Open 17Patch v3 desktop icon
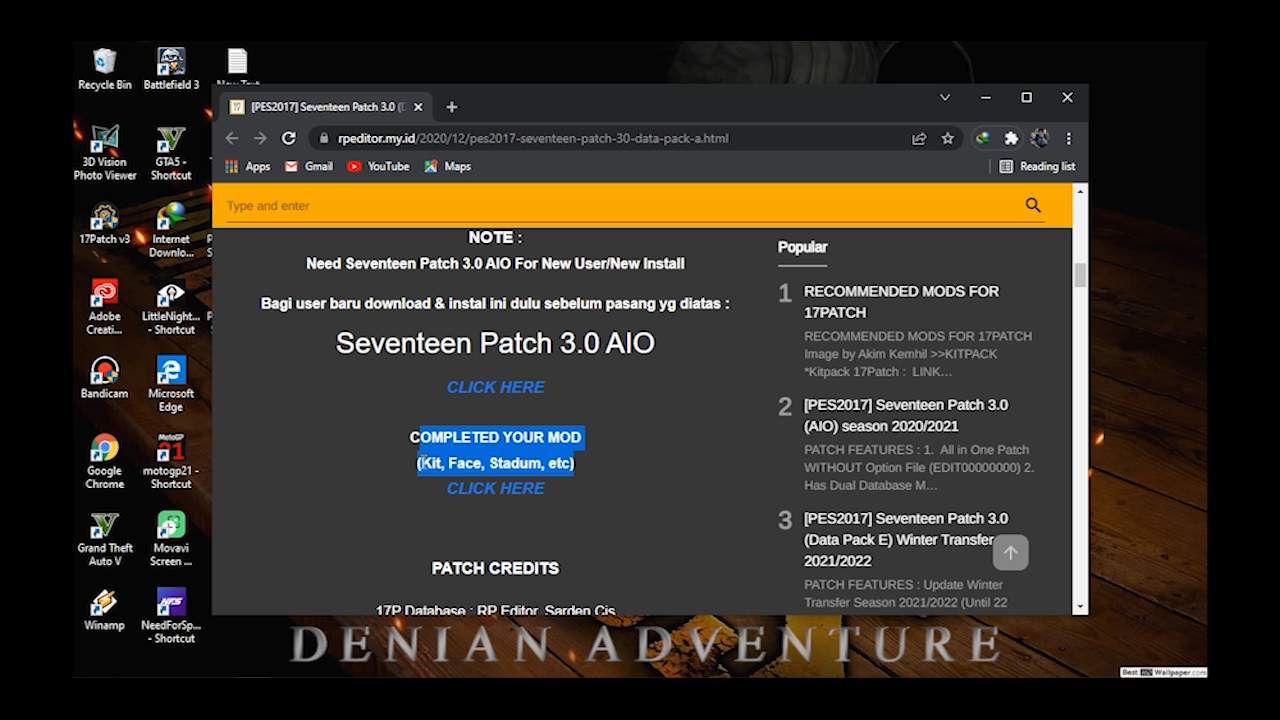 [x=104, y=224]
